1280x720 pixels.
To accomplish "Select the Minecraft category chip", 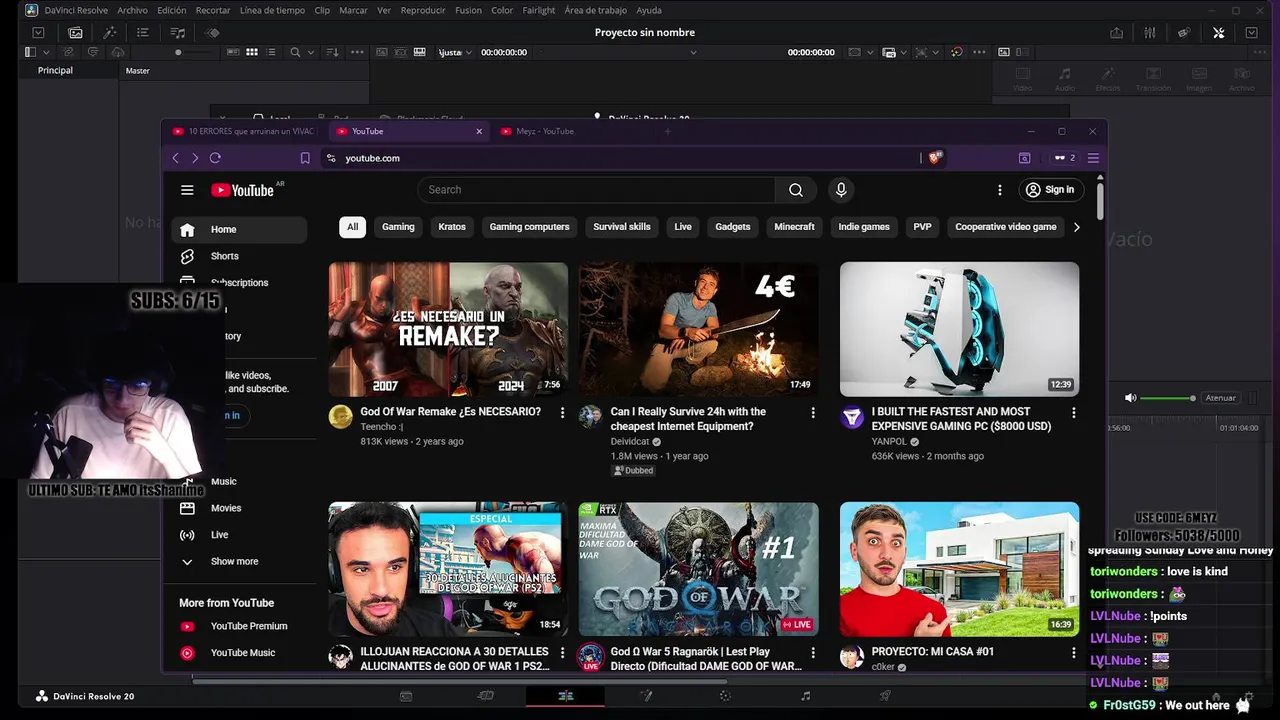I will coord(794,227).
